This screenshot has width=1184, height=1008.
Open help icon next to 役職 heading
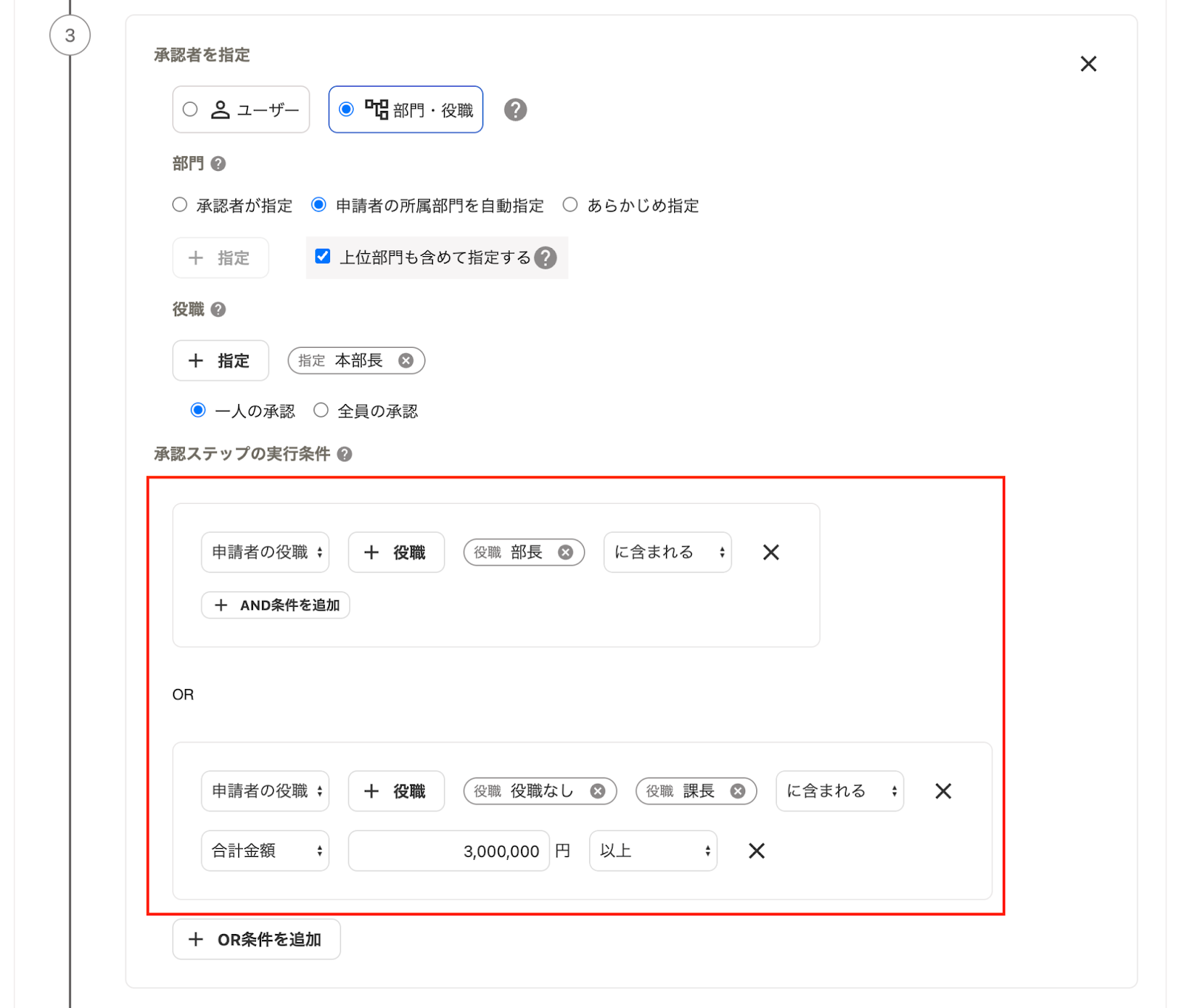click(x=218, y=309)
